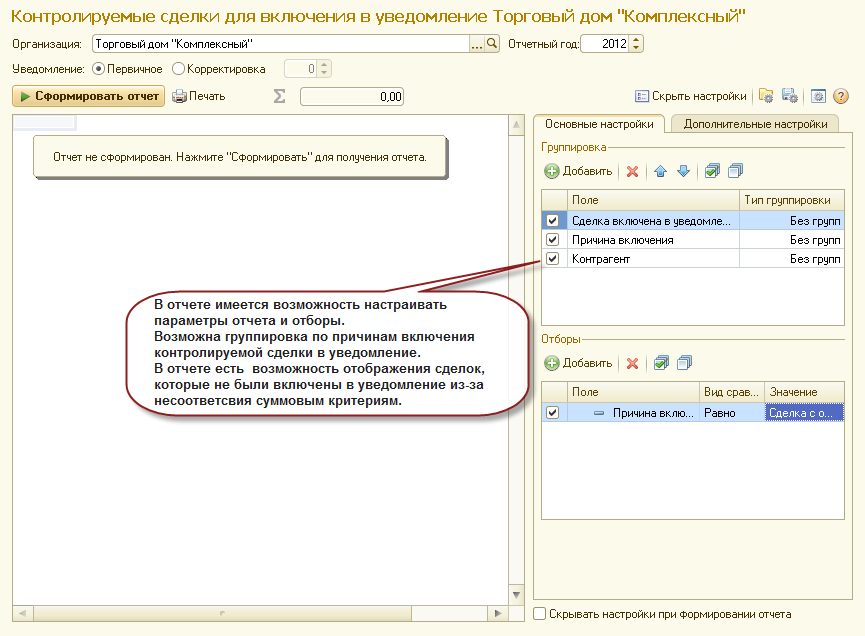Decrease the Отчетный год value
The image size is (865, 636).
pyautogui.click(x=636, y=48)
